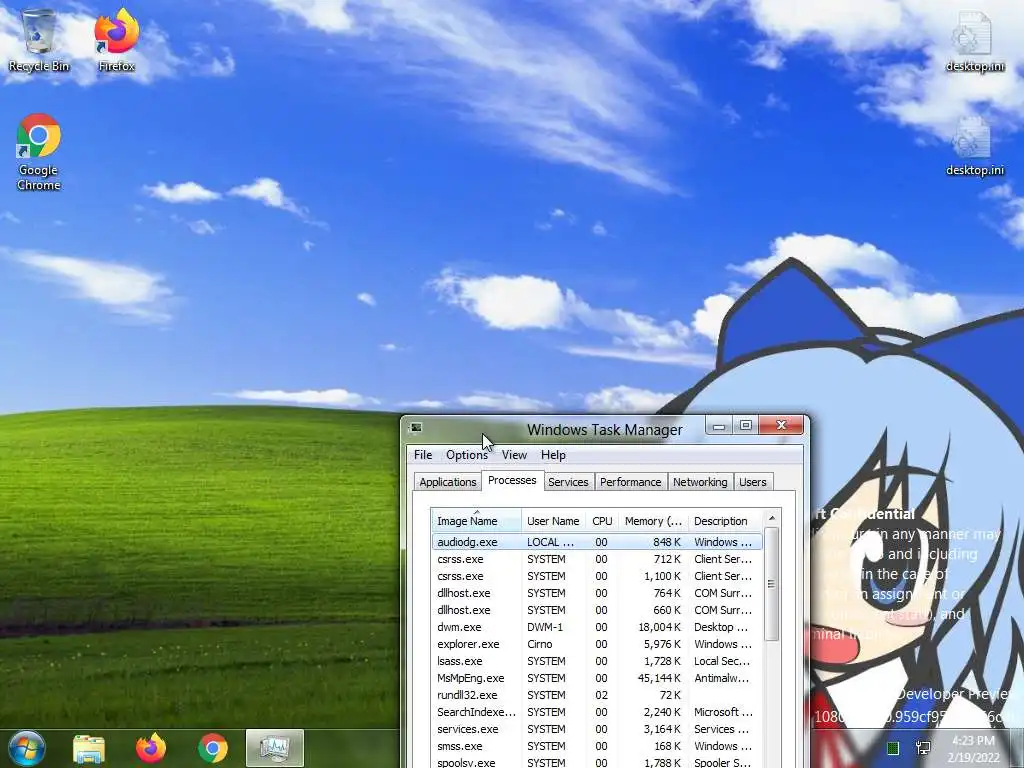
Task: Open File Explorer from the taskbar
Action: 89,748
